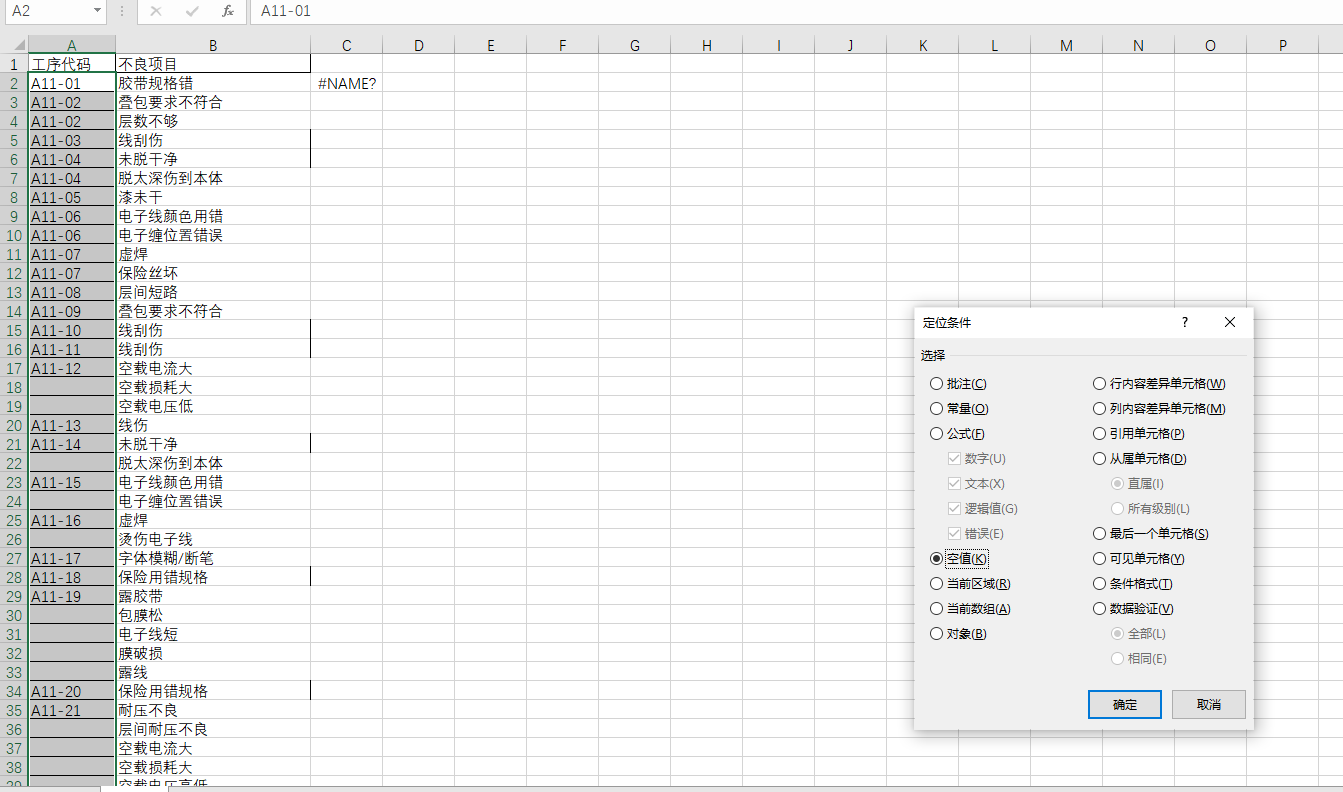Select row 30 header
1343x792 pixels.
[x=14, y=615]
